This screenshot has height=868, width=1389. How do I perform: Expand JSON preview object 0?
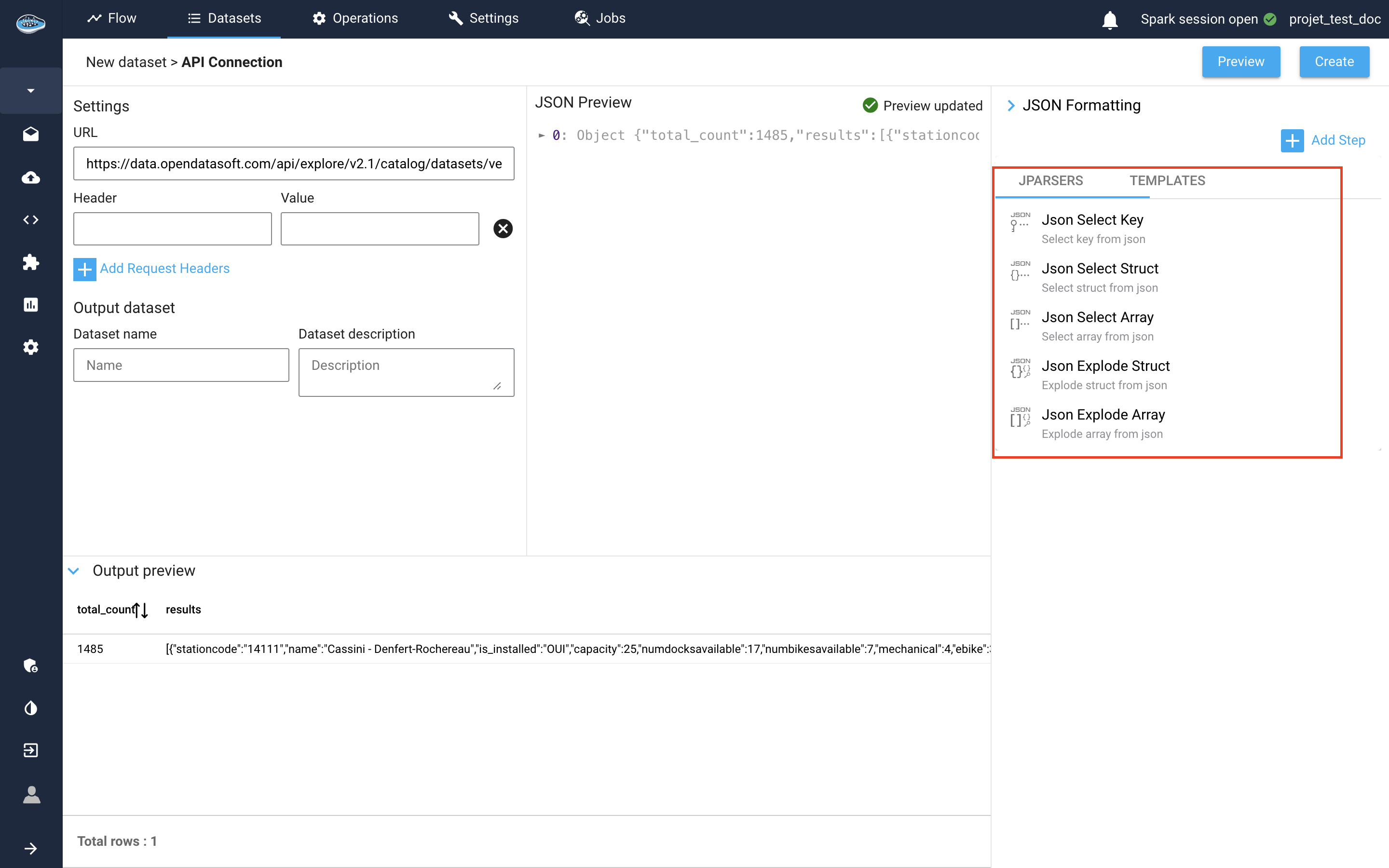[x=541, y=136]
